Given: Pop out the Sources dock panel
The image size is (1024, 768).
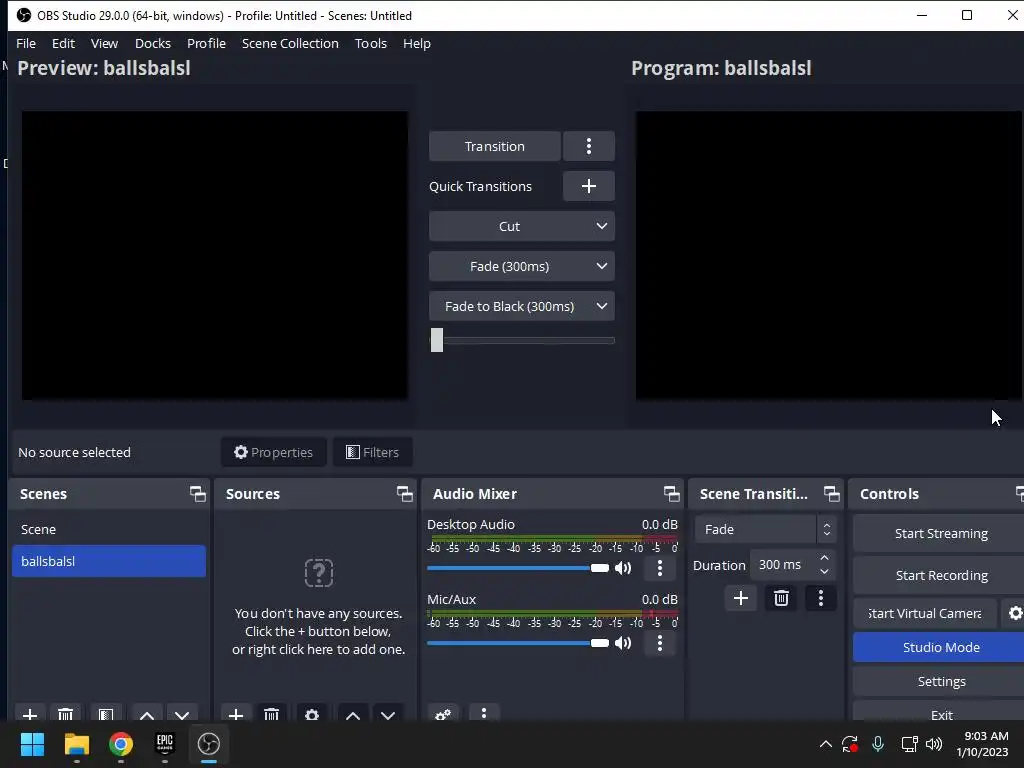Looking at the screenshot, I should point(404,494).
